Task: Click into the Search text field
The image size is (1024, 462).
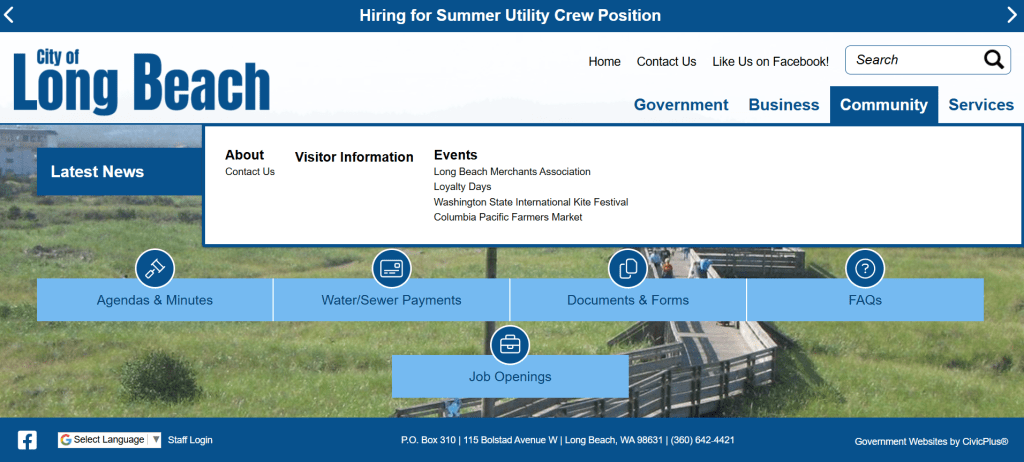Action: click(x=910, y=60)
